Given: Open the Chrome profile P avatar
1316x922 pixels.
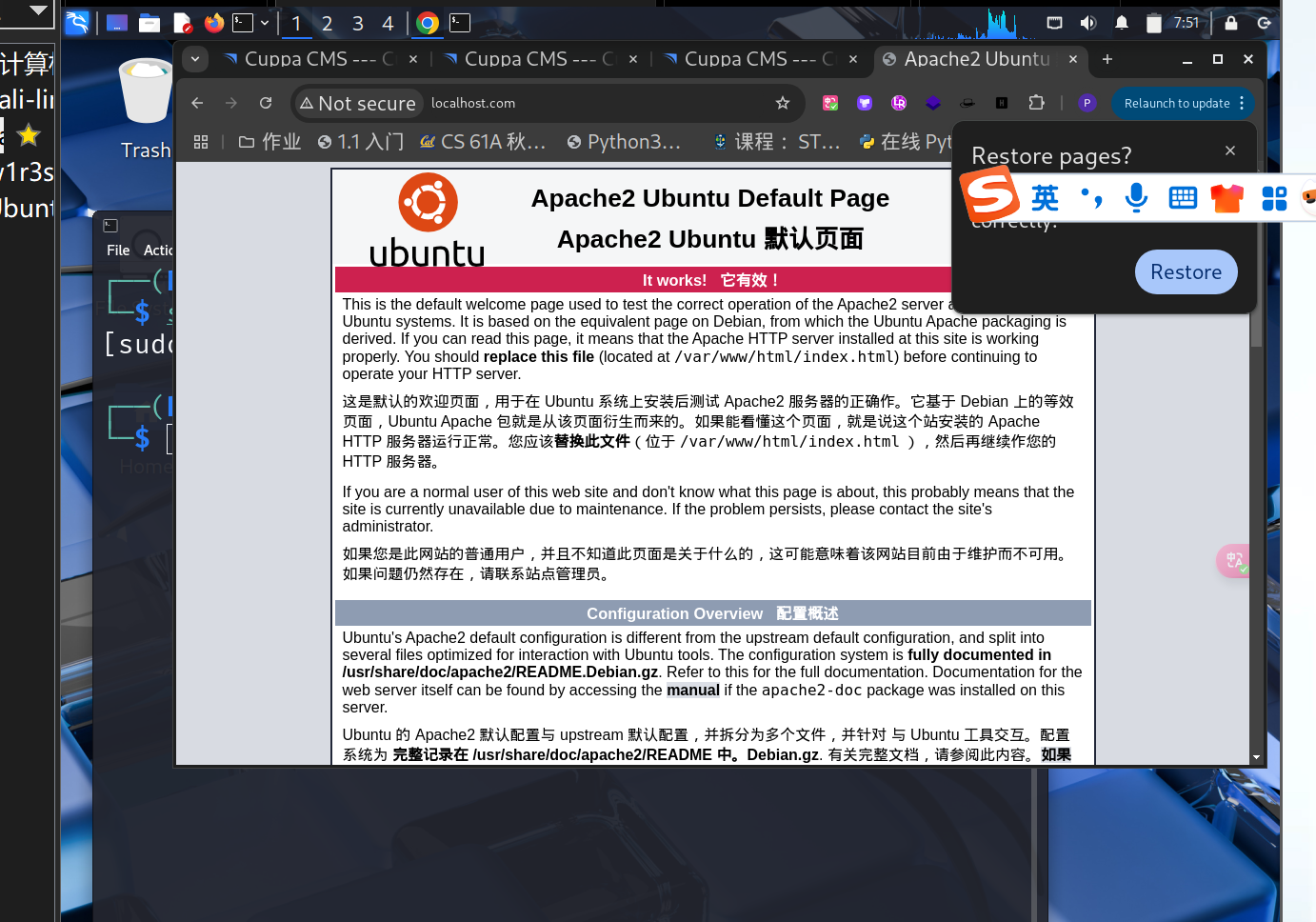Looking at the screenshot, I should pyautogui.click(x=1087, y=103).
